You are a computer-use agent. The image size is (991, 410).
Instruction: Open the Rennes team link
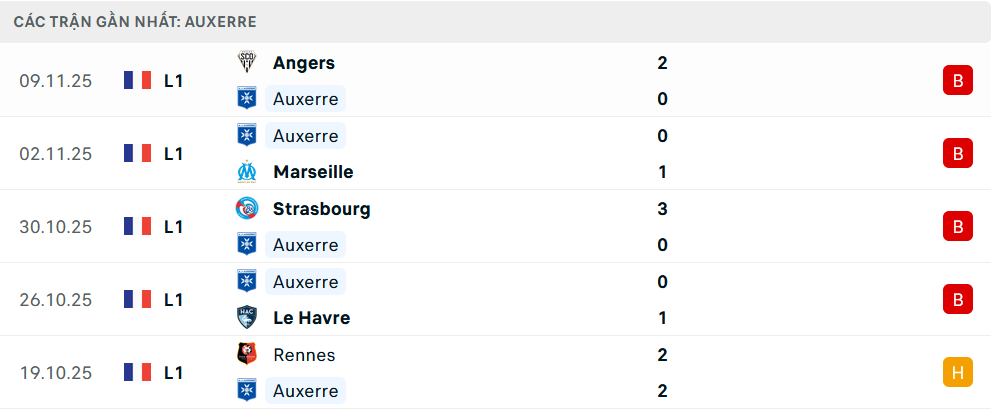(303, 355)
